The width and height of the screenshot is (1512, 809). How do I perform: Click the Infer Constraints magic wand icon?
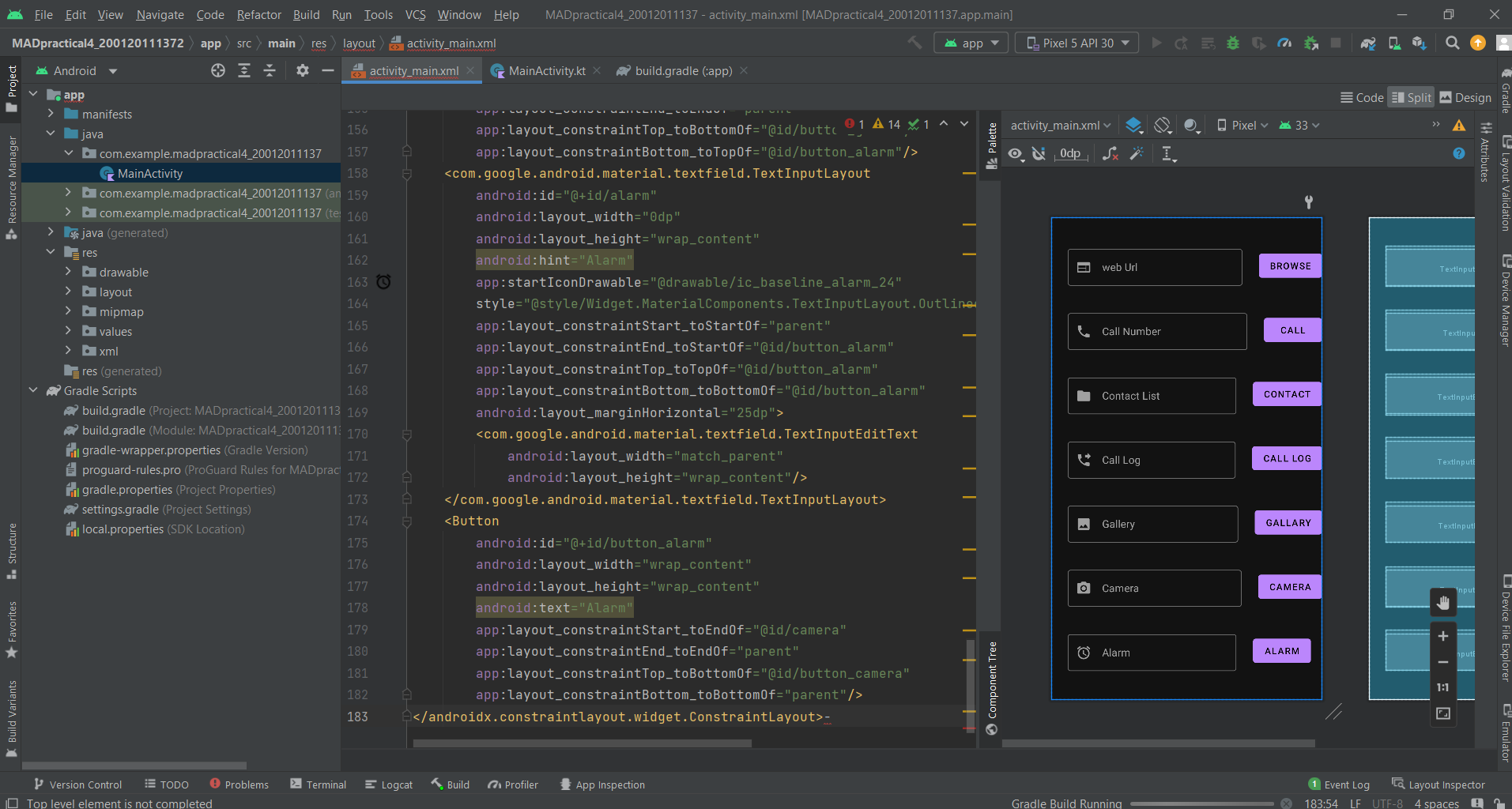pos(1137,154)
